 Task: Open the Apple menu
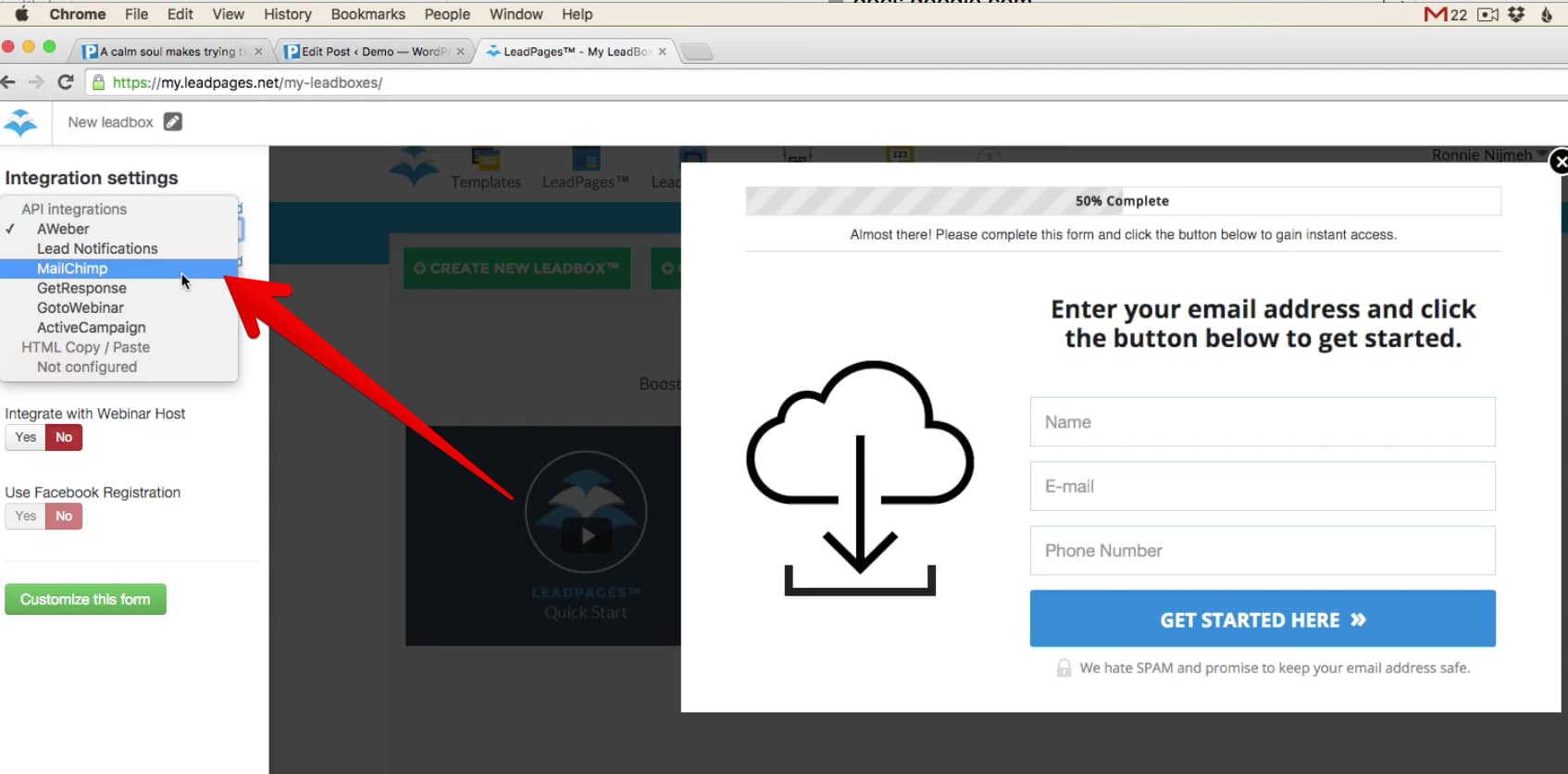tap(21, 14)
